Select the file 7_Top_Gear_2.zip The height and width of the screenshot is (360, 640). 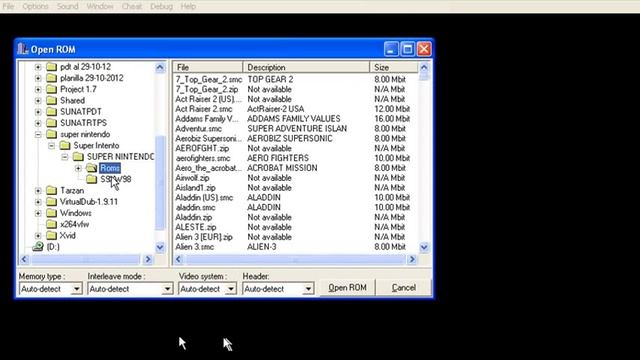(x=207, y=89)
